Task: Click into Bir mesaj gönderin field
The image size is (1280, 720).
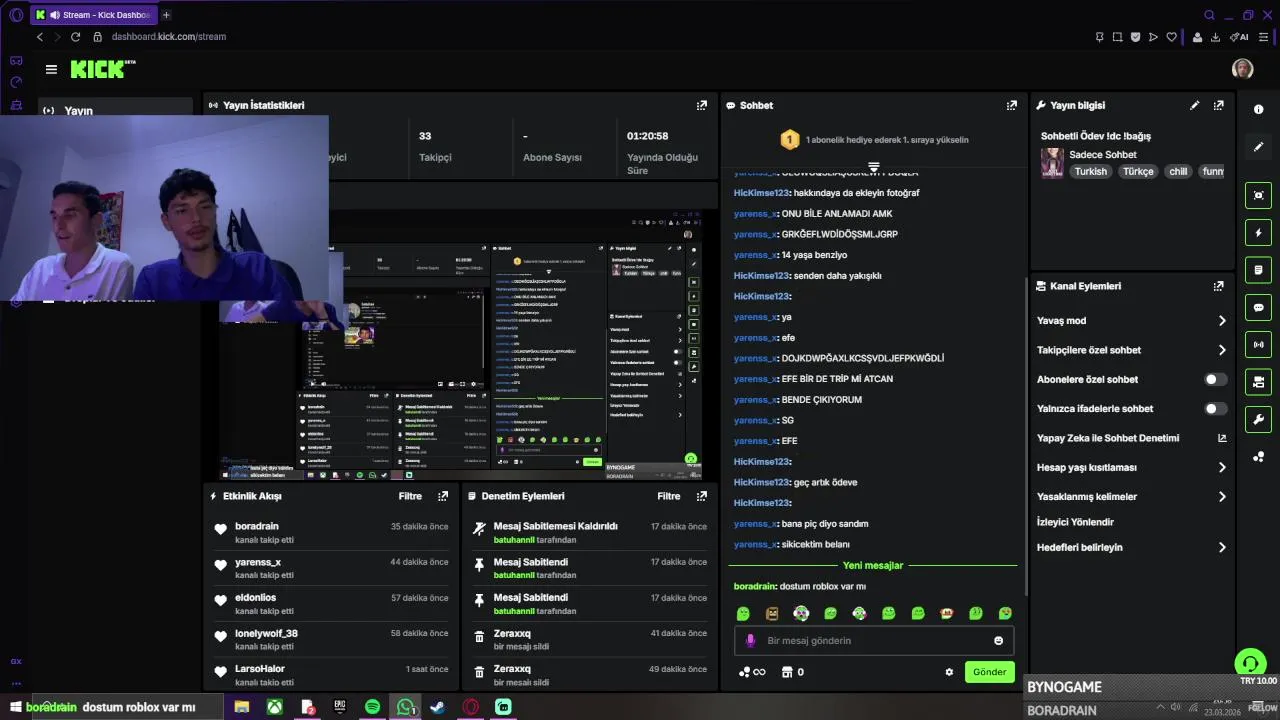Action: (x=874, y=641)
